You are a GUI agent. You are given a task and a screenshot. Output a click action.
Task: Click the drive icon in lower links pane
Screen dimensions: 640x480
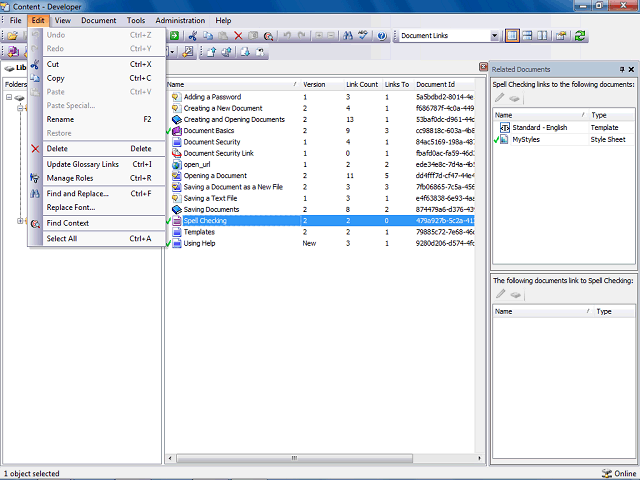(516, 294)
